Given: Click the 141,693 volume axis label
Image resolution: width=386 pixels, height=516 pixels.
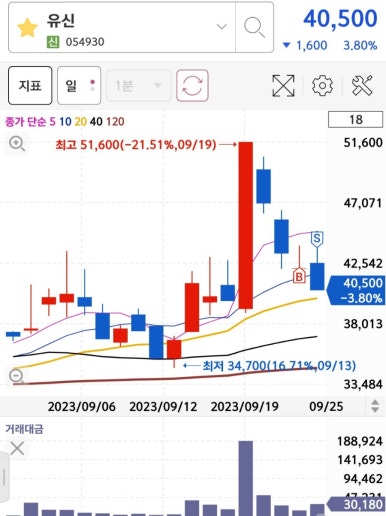Looking at the screenshot, I should pyautogui.click(x=360, y=460).
